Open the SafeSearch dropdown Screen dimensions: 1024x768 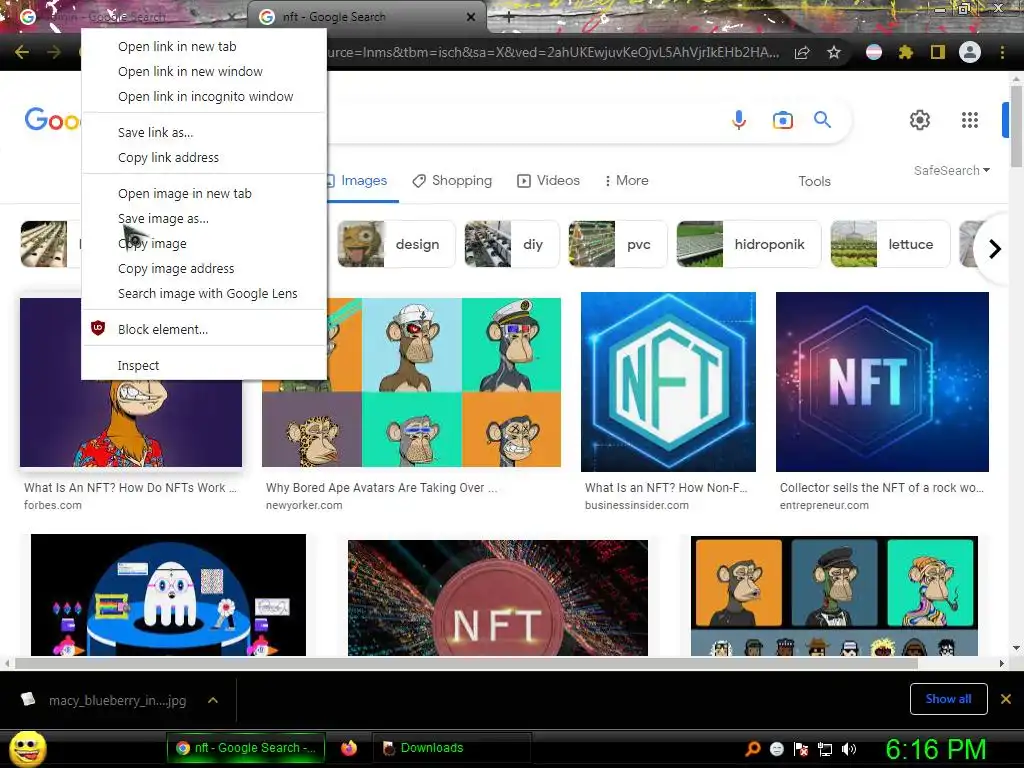point(952,170)
